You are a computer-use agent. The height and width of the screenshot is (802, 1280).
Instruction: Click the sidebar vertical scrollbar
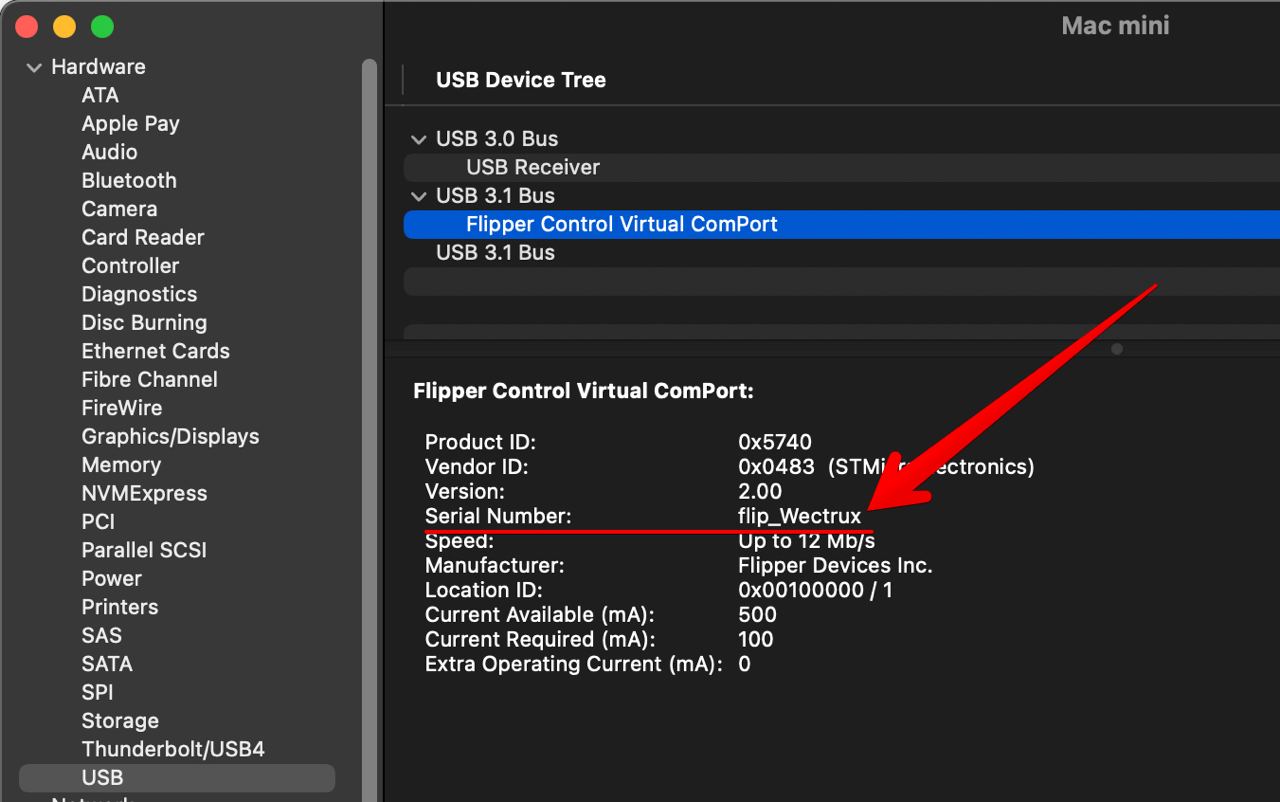(369, 430)
